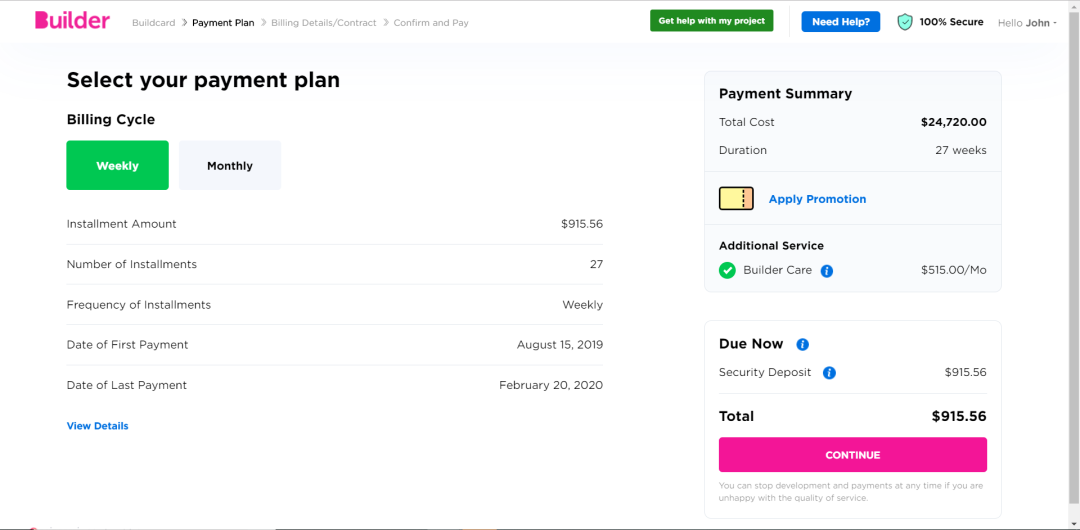The image size is (1080, 530).
Task: Open the Security Deposit info icon
Action: (829, 373)
